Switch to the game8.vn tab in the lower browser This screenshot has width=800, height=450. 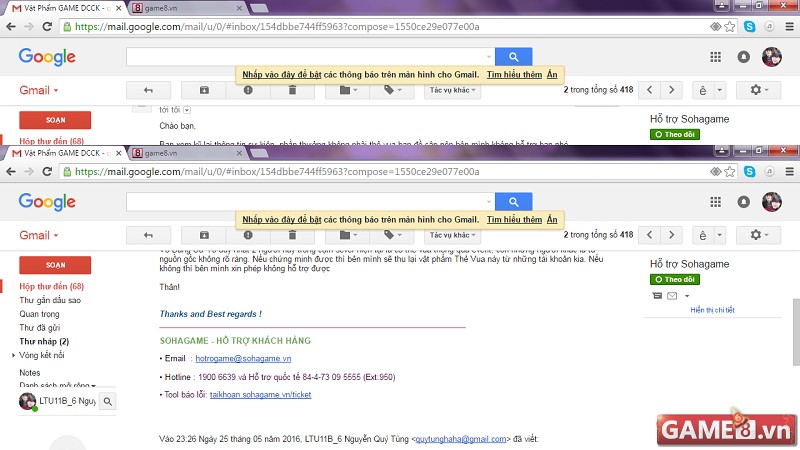pyautogui.click(x=187, y=153)
